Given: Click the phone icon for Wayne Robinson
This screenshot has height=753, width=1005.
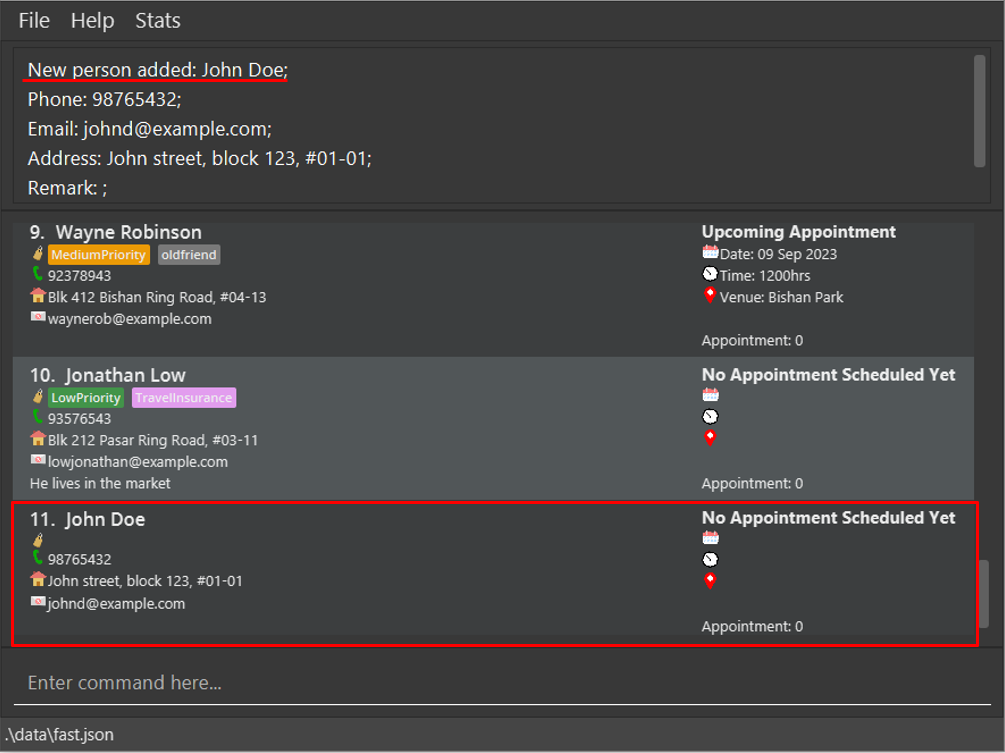Looking at the screenshot, I should pyautogui.click(x=38, y=274).
